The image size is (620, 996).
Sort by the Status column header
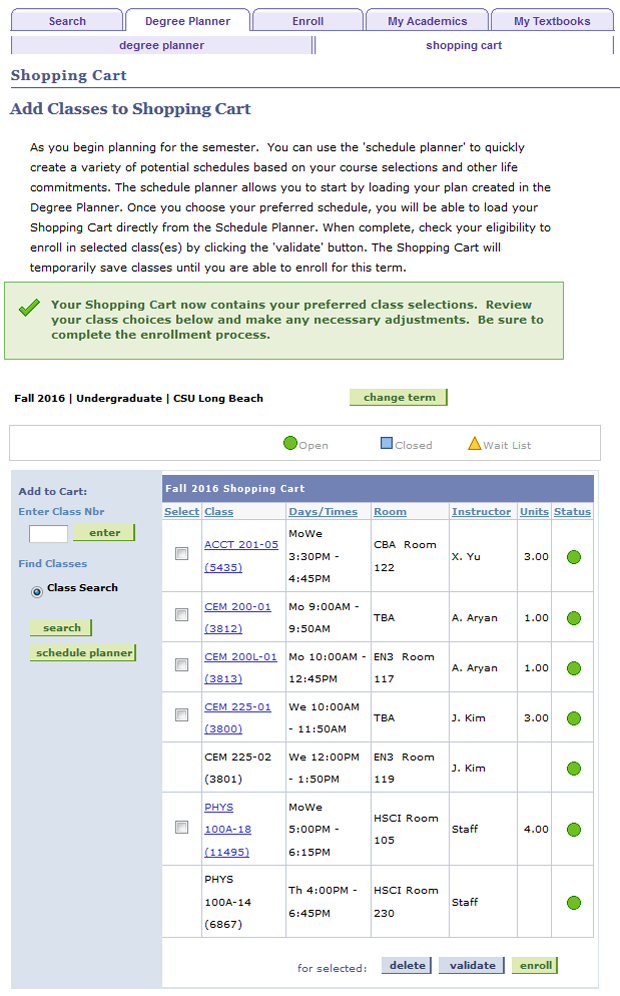point(572,511)
